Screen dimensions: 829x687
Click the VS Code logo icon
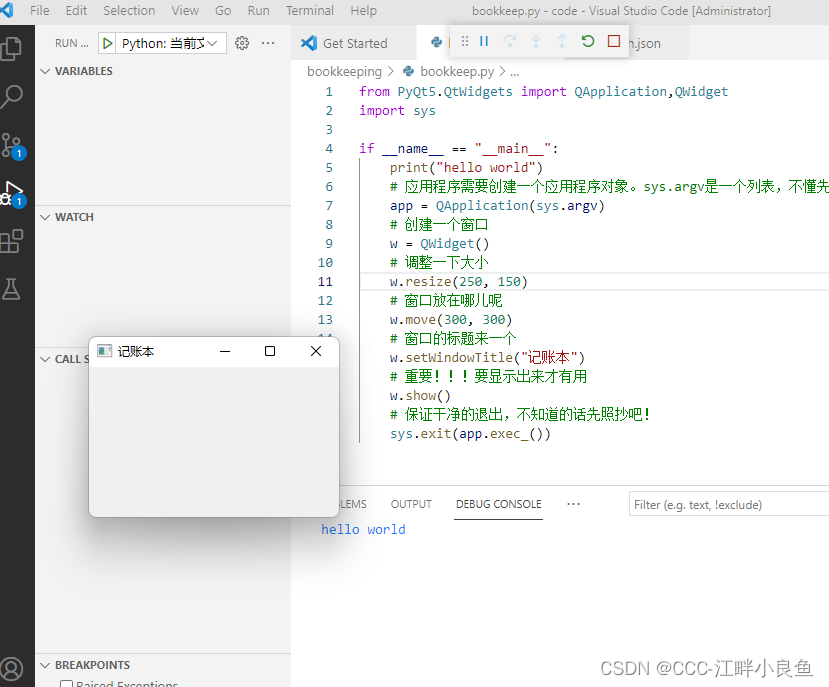[6, 10]
